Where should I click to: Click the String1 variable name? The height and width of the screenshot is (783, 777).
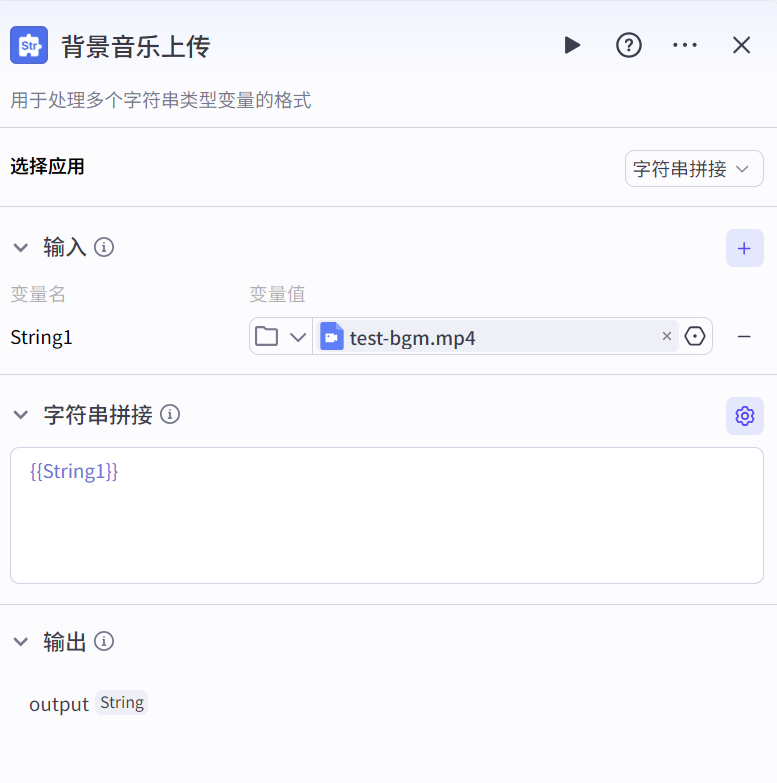41,338
